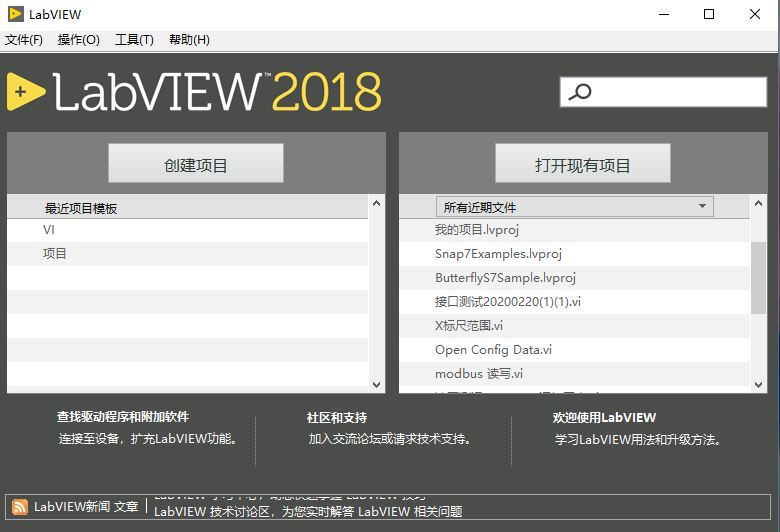Minimize the LabVIEW window

point(664,14)
